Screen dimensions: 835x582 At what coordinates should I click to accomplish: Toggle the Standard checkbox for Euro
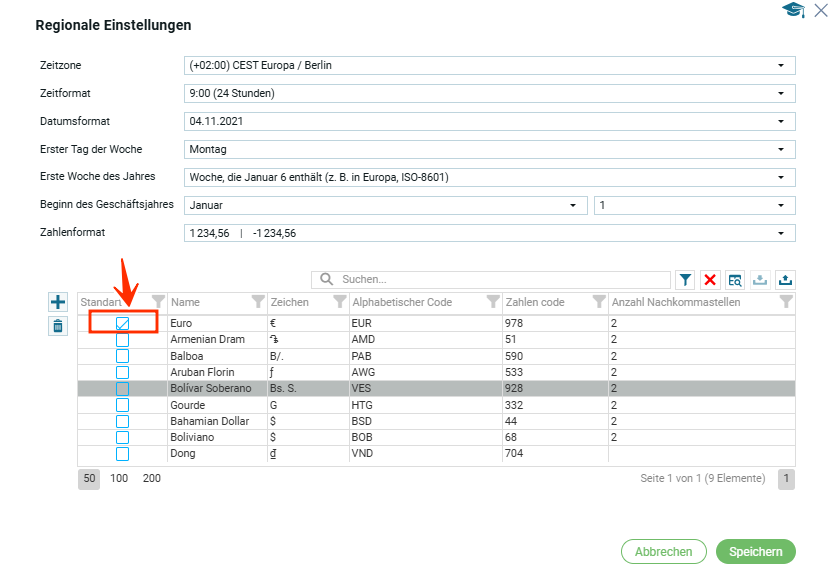point(123,324)
